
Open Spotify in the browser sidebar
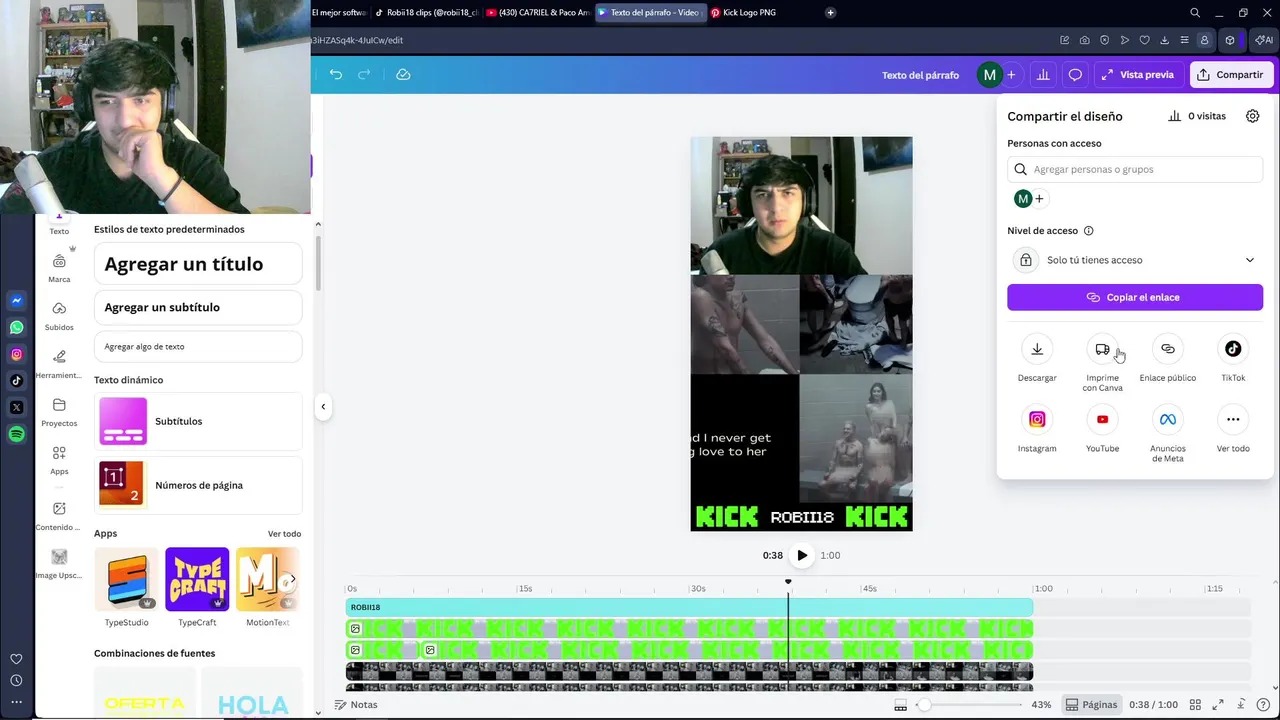(x=16, y=434)
